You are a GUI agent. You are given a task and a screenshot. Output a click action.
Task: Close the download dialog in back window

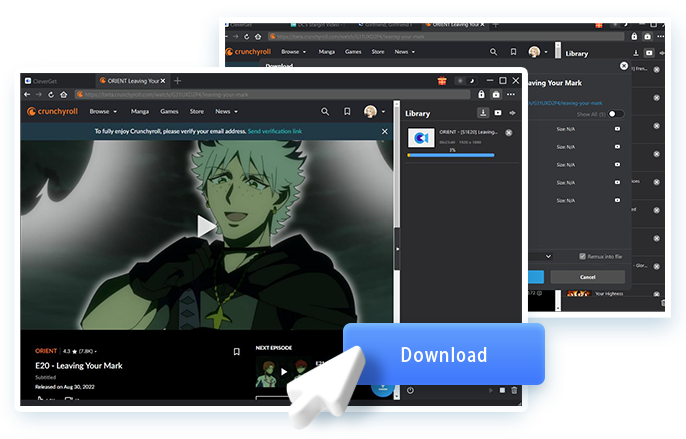pos(624,66)
